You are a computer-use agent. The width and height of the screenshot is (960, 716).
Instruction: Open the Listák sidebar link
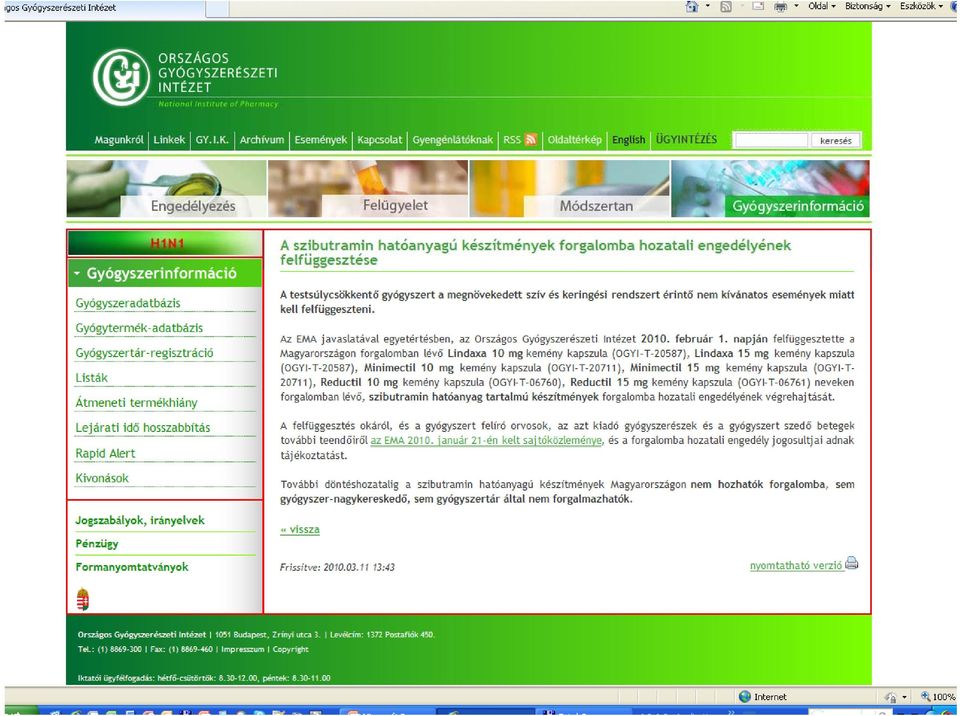(91, 378)
